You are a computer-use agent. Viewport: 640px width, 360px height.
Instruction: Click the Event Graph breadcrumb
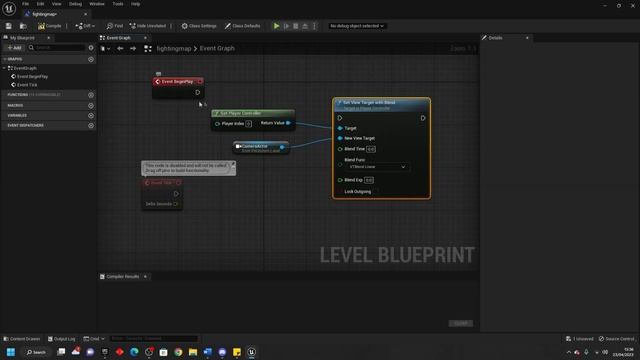217,49
